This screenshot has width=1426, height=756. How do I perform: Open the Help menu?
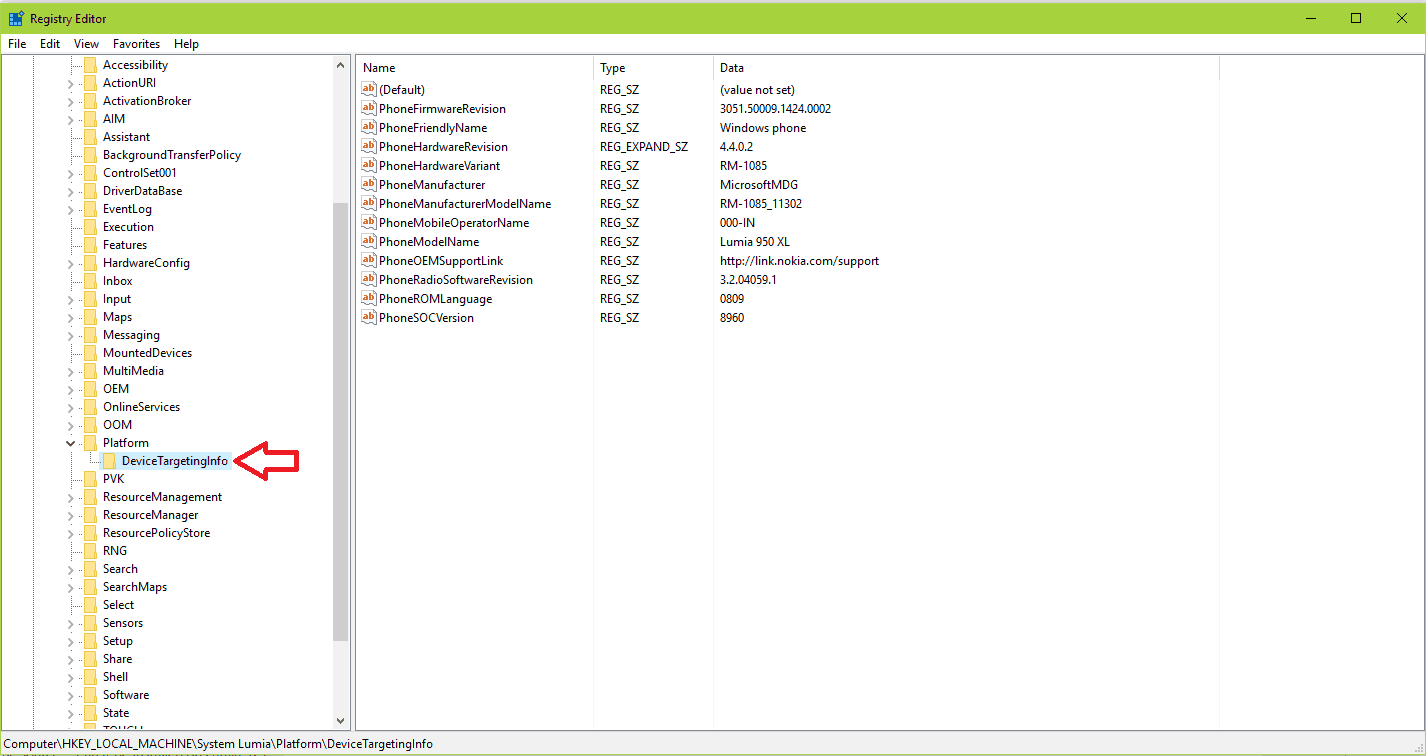(x=186, y=44)
